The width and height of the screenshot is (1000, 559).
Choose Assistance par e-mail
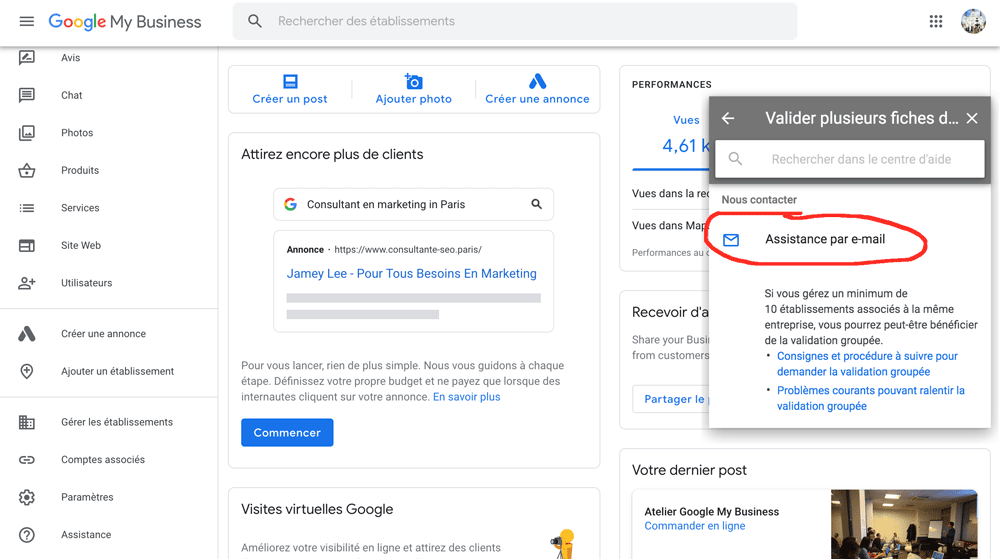click(x=825, y=239)
